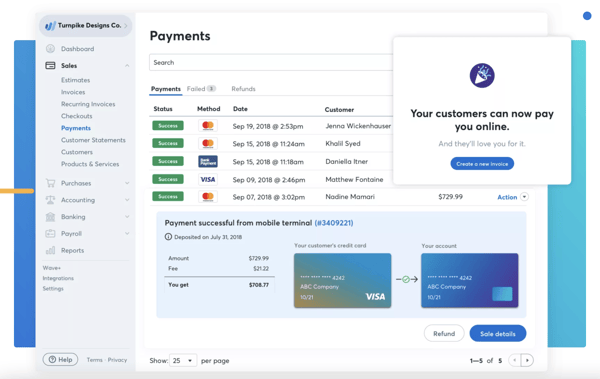Click the Customer column header
600x379 pixels.
(339, 109)
